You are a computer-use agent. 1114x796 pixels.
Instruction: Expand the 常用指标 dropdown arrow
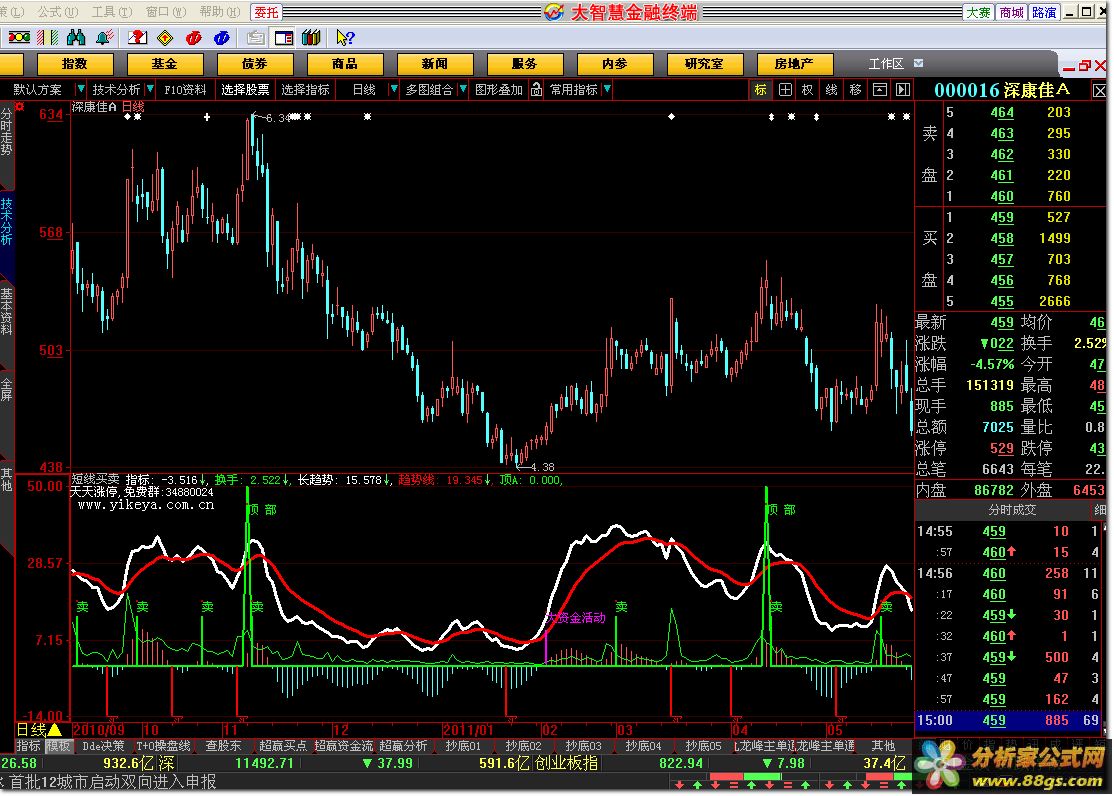pyautogui.click(x=607, y=89)
